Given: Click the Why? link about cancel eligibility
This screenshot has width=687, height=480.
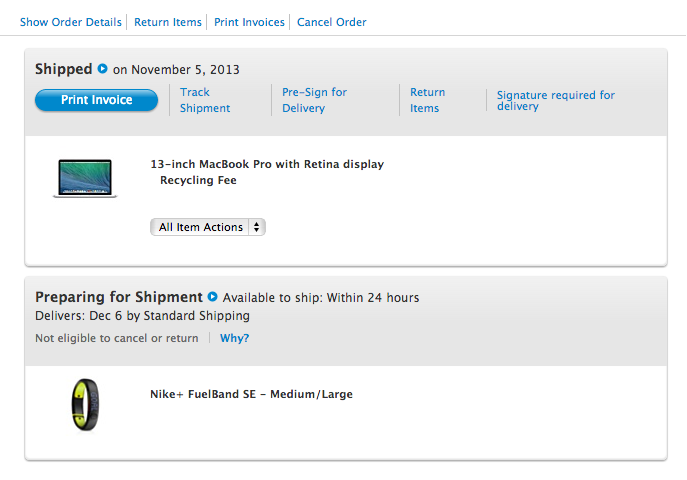Looking at the screenshot, I should tap(234, 338).
